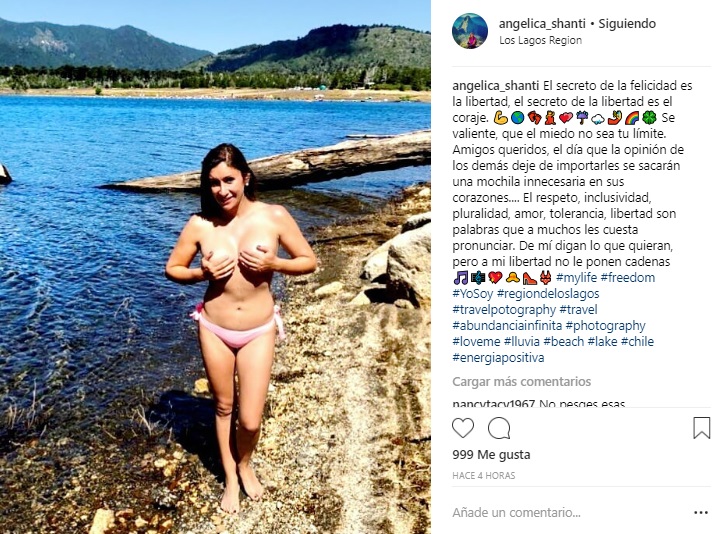Open the #energiapositiva hashtag

[x=498, y=358]
